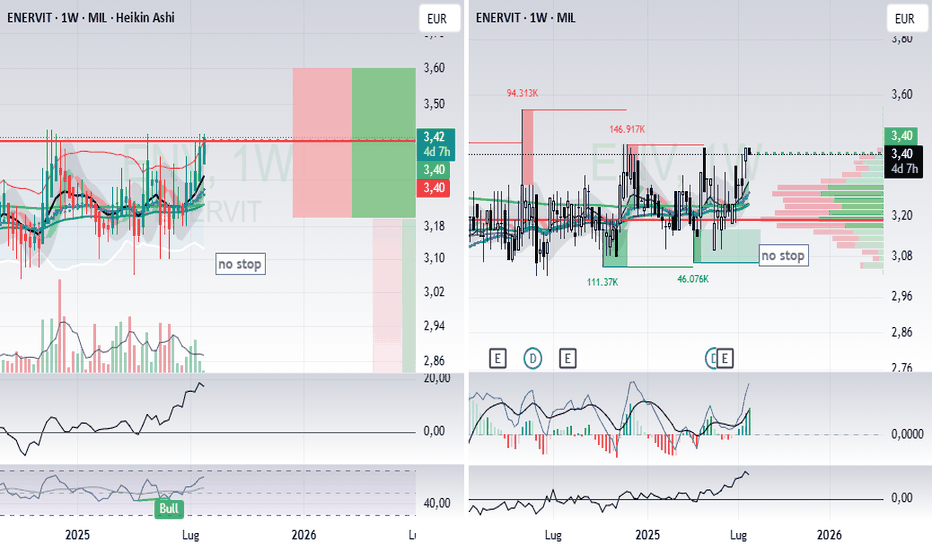Click the 2026 date label on the left chart
The height and width of the screenshot is (550, 932).
304,535
